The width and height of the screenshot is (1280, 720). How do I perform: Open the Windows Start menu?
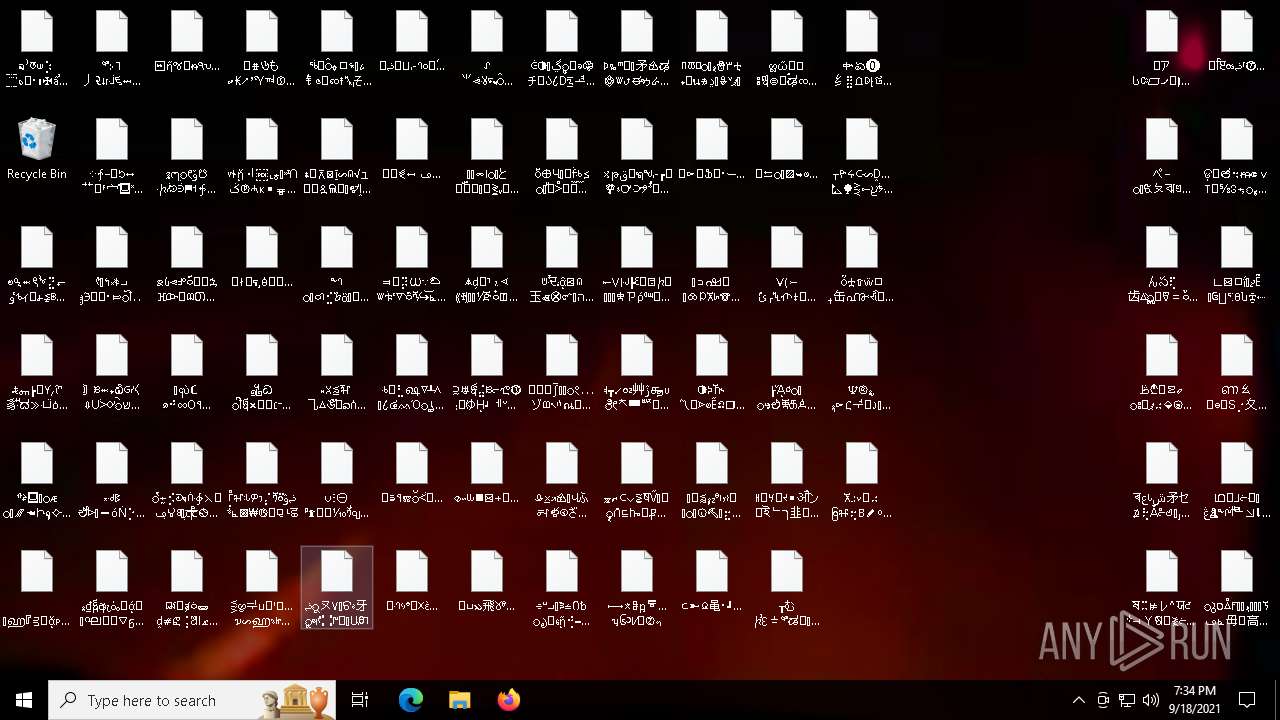pyautogui.click(x=24, y=700)
